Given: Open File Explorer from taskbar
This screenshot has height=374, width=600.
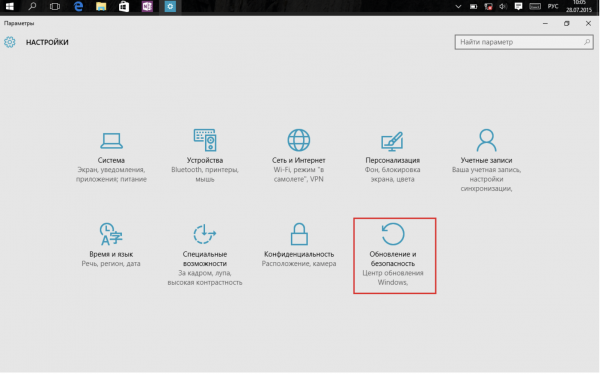Looking at the screenshot, I should (101, 7).
